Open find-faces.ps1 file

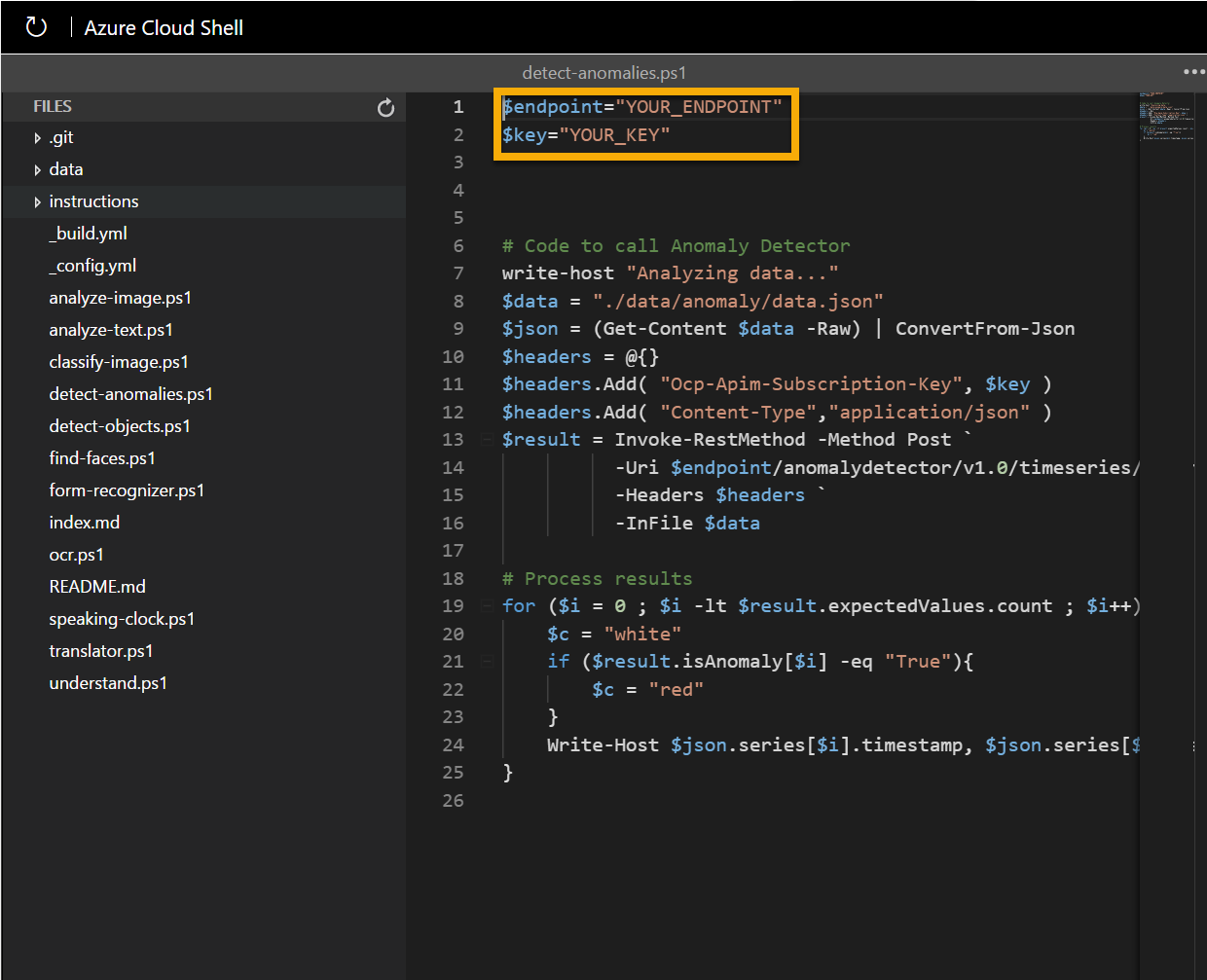pos(102,458)
